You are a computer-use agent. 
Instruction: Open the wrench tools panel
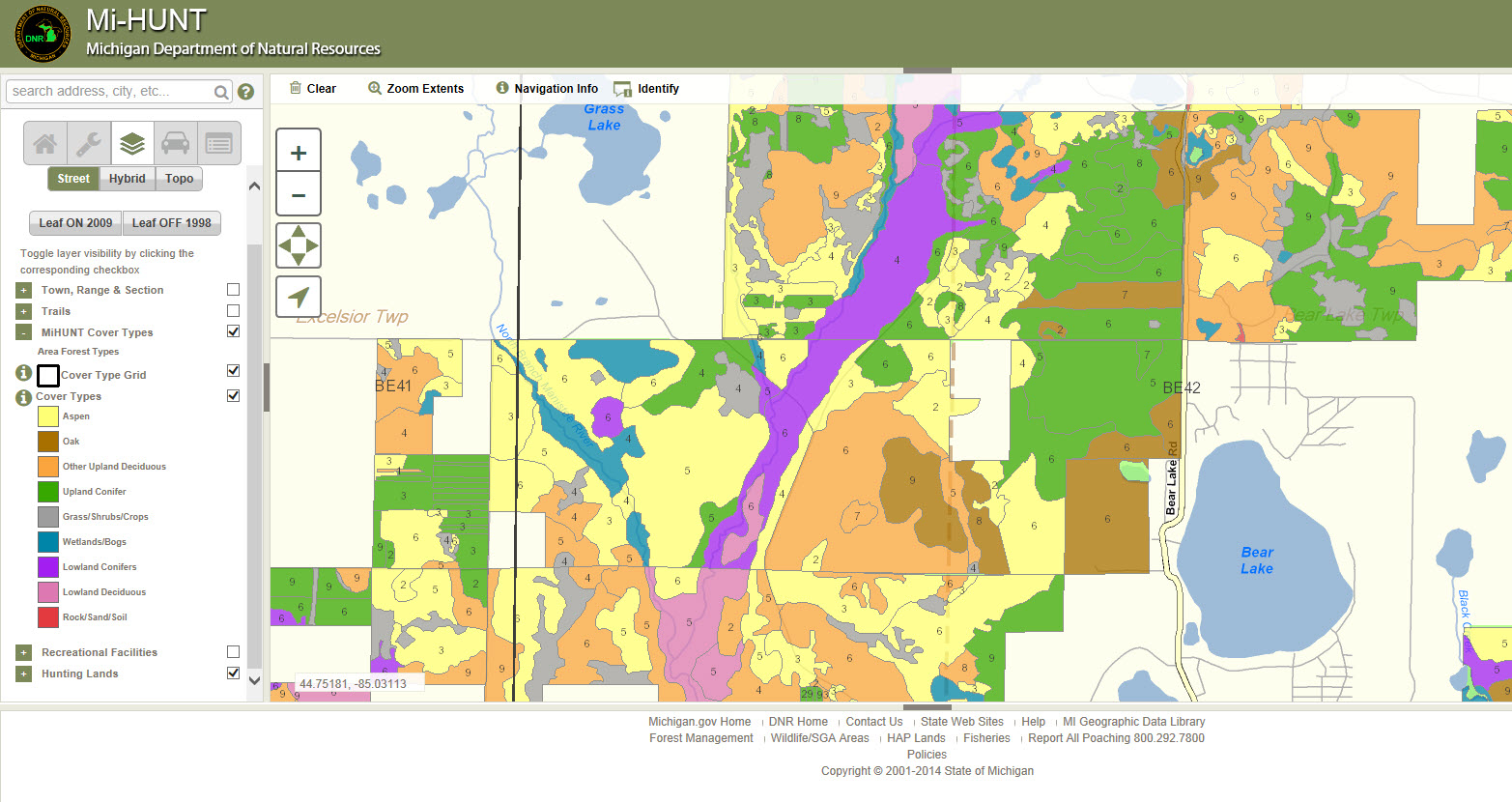[x=89, y=144]
